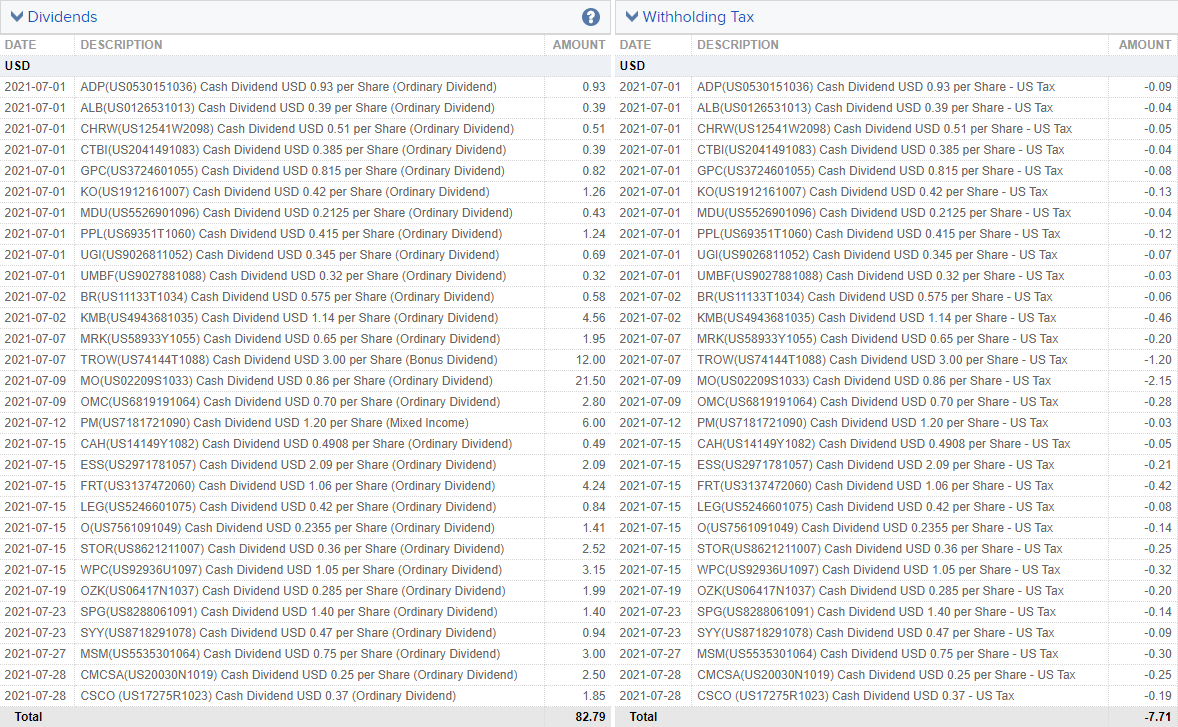Viewport: 1178px width, 727px height.
Task: Select the CHRW Ordinary Dividend description
Action: [x=298, y=129]
